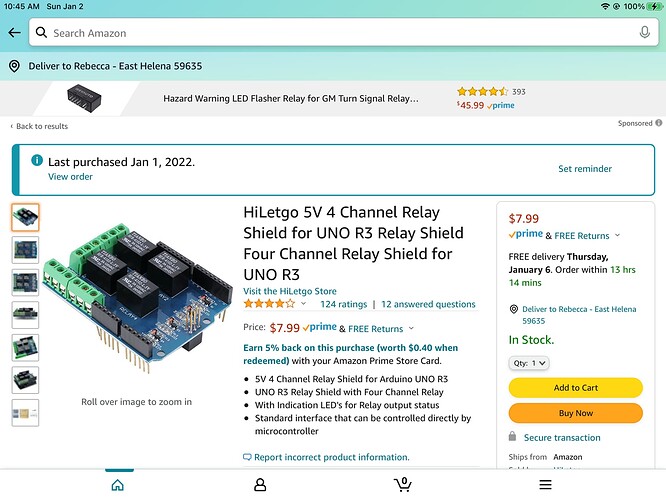The height and width of the screenshot is (500, 666).
Task: Open the account profile icon
Action: [260, 484]
